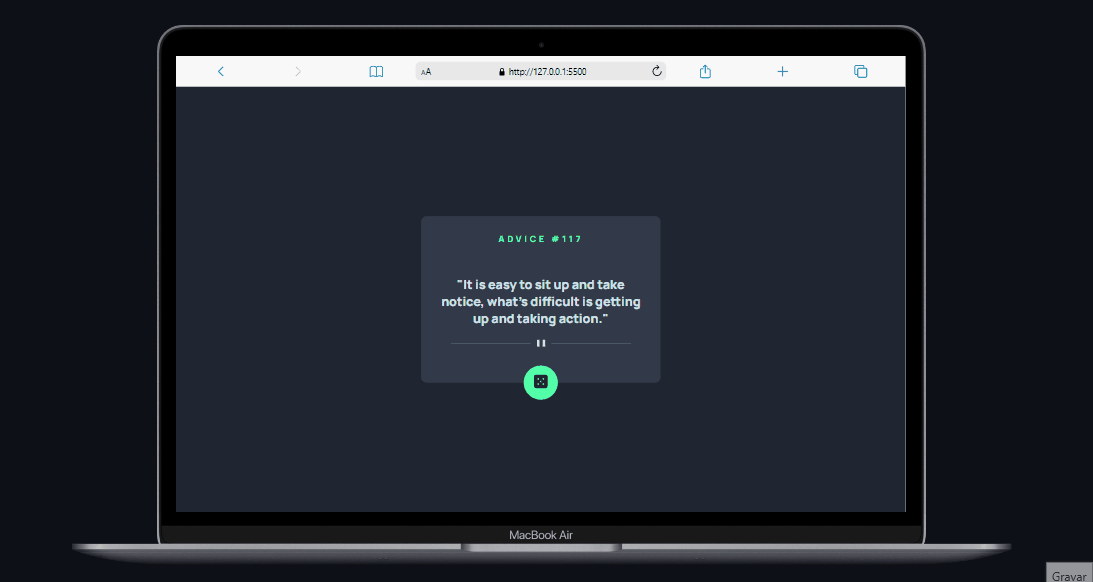Open the share sheet icon
The width and height of the screenshot is (1093, 582).
point(705,71)
